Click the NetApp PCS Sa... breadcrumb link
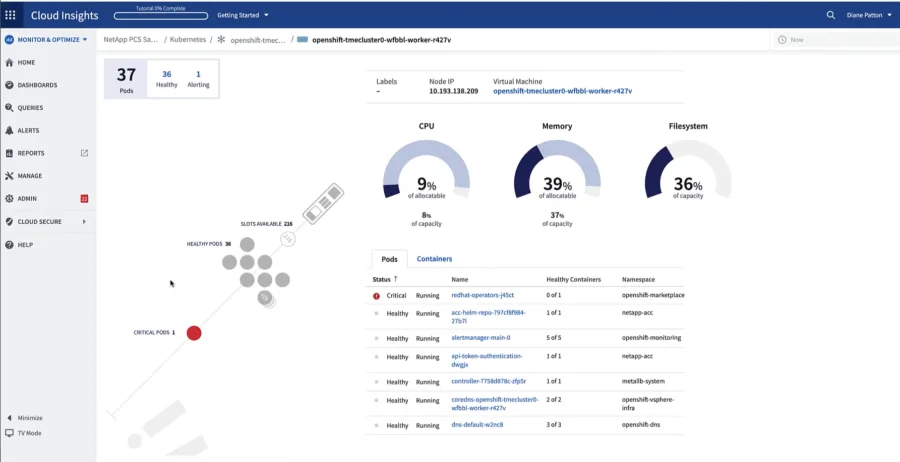This screenshot has height=462, width=900. coord(131,40)
